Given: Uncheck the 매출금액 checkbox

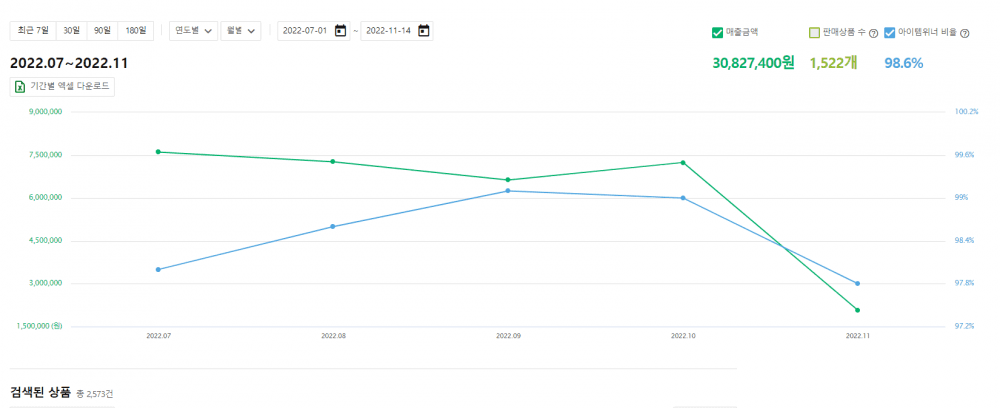Looking at the screenshot, I should click(717, 33).
